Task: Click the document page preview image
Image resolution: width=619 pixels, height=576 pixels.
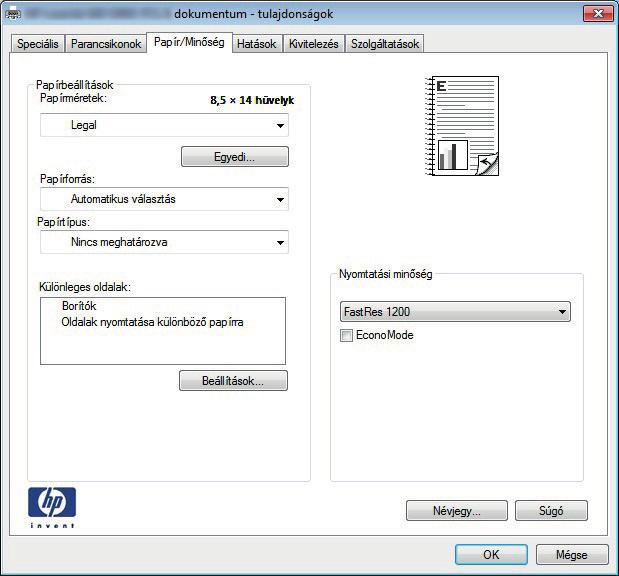Action: pyautogui.click(x=461, y=126)
